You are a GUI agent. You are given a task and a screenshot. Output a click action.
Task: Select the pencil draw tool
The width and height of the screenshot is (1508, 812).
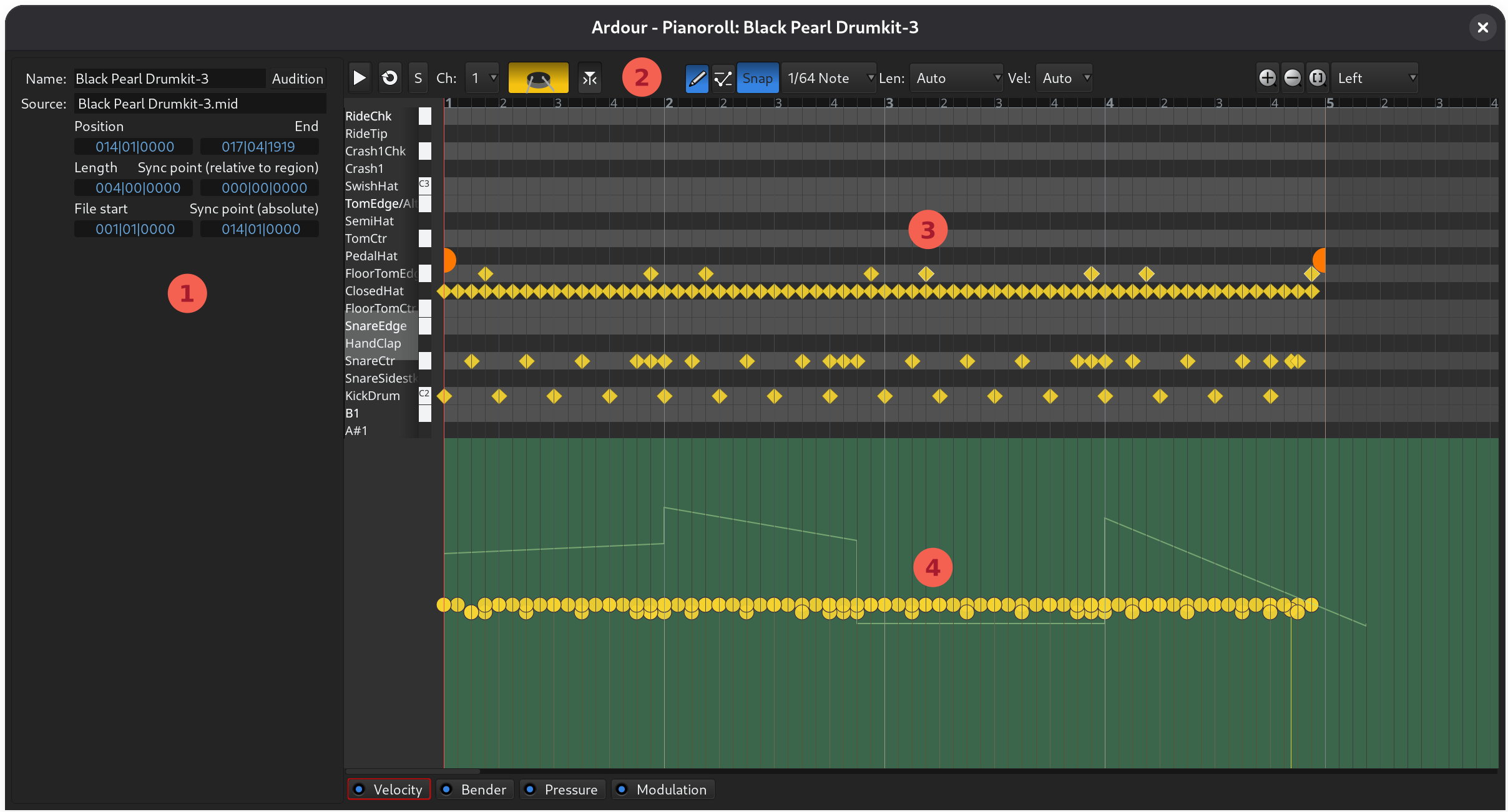[697, 78]
